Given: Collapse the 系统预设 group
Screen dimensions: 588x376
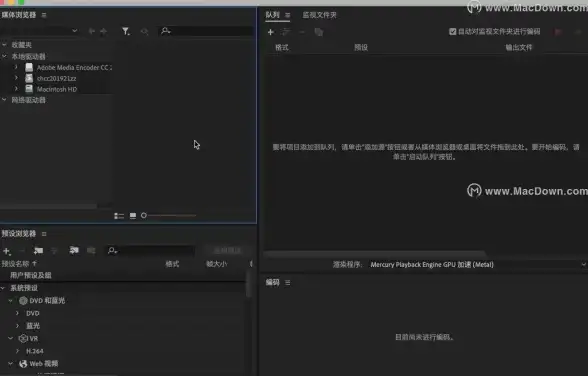Looking at the screenshot, I should [3, 288].
